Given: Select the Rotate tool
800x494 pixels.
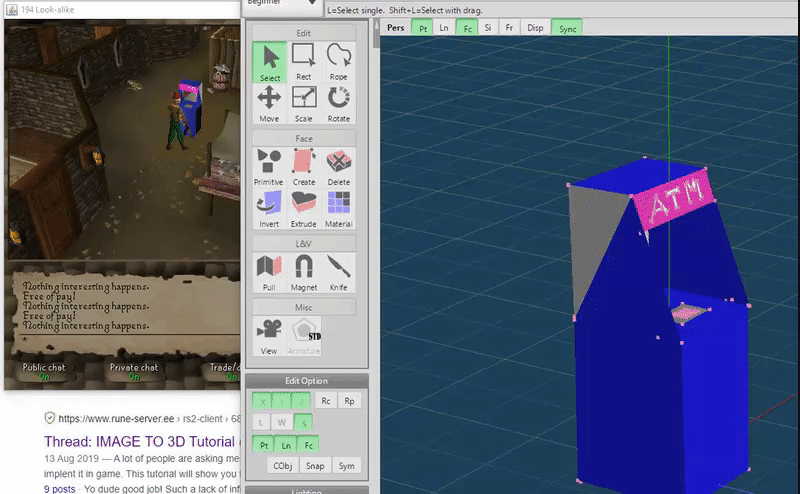Looking at the screenshot, I should pyautogui.click(x=338, y=104).
